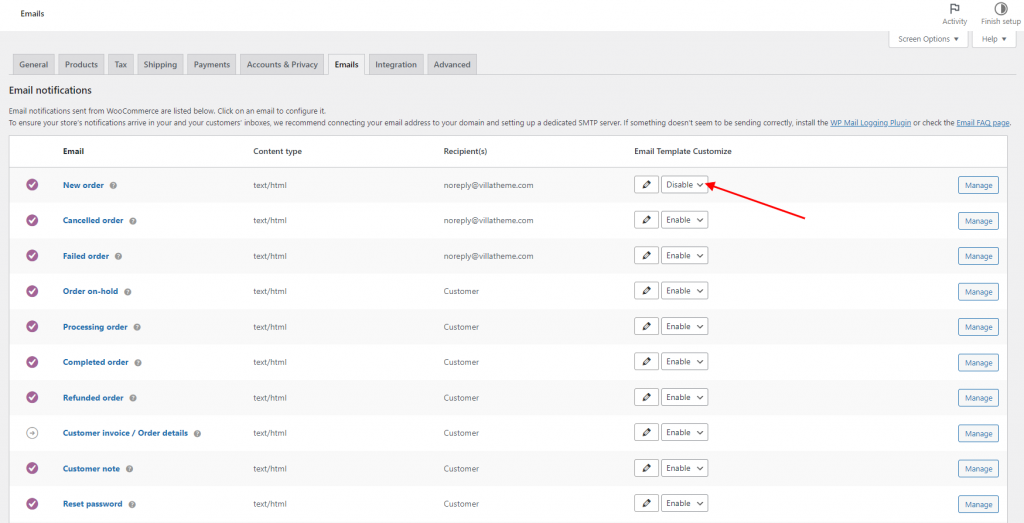Screen dimensions: 1024x523
Task: Open the Disable dropdown for New order
Action: click(x=684, y=184)
